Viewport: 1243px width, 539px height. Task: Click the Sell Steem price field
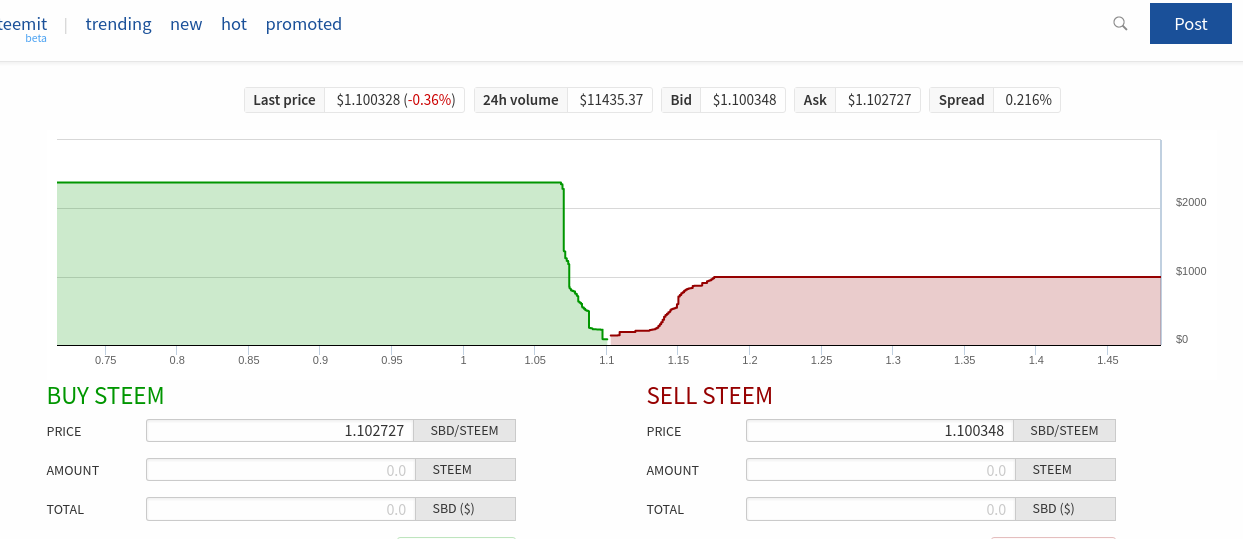coord(880,431)
